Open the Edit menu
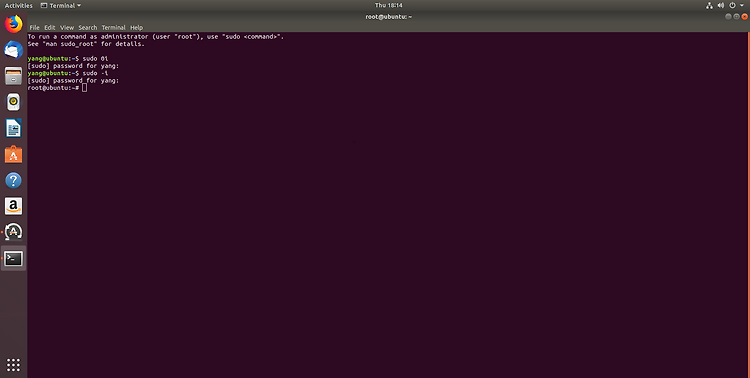 click(x=50, y=28)
